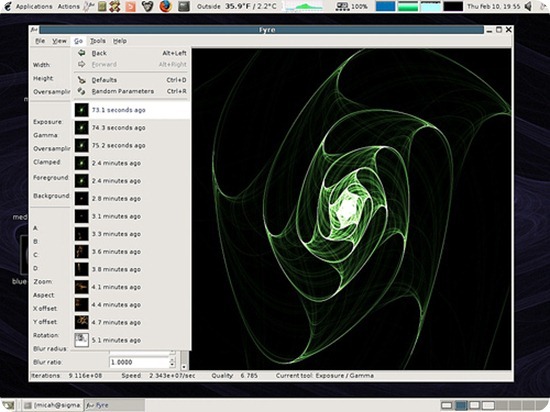Image resolution: width=550 pixels, height=412 pixels.
Task: Select the 73.1 seconds ago history thumbnail
Action: point(81,110)
